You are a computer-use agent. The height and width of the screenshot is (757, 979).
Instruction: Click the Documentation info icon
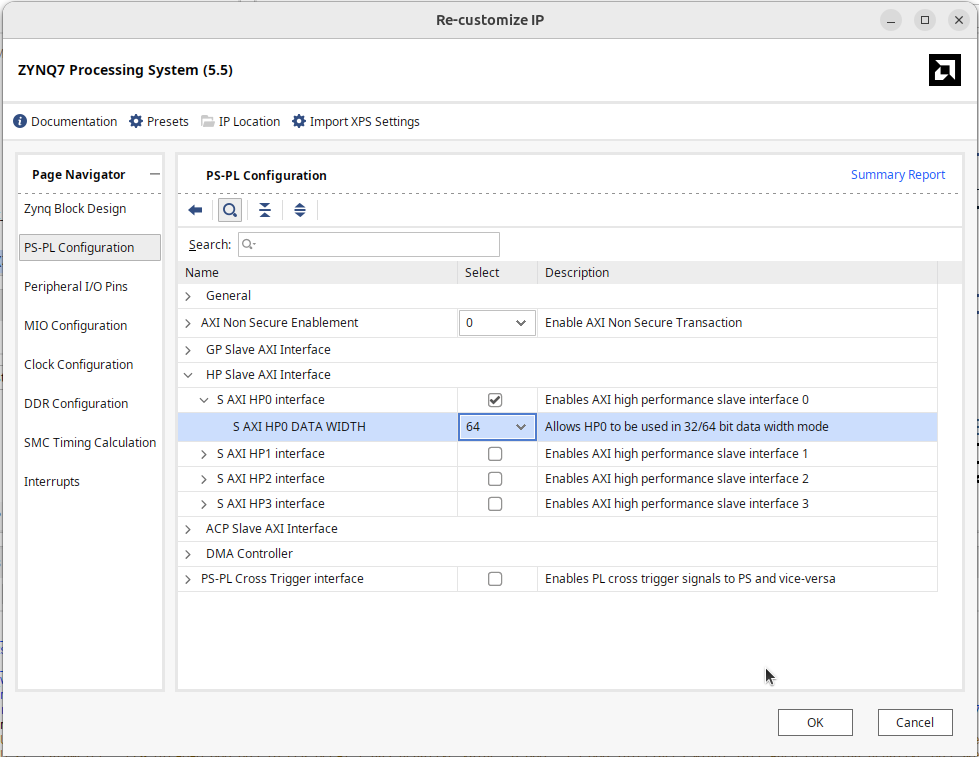[x=20, y=121]
